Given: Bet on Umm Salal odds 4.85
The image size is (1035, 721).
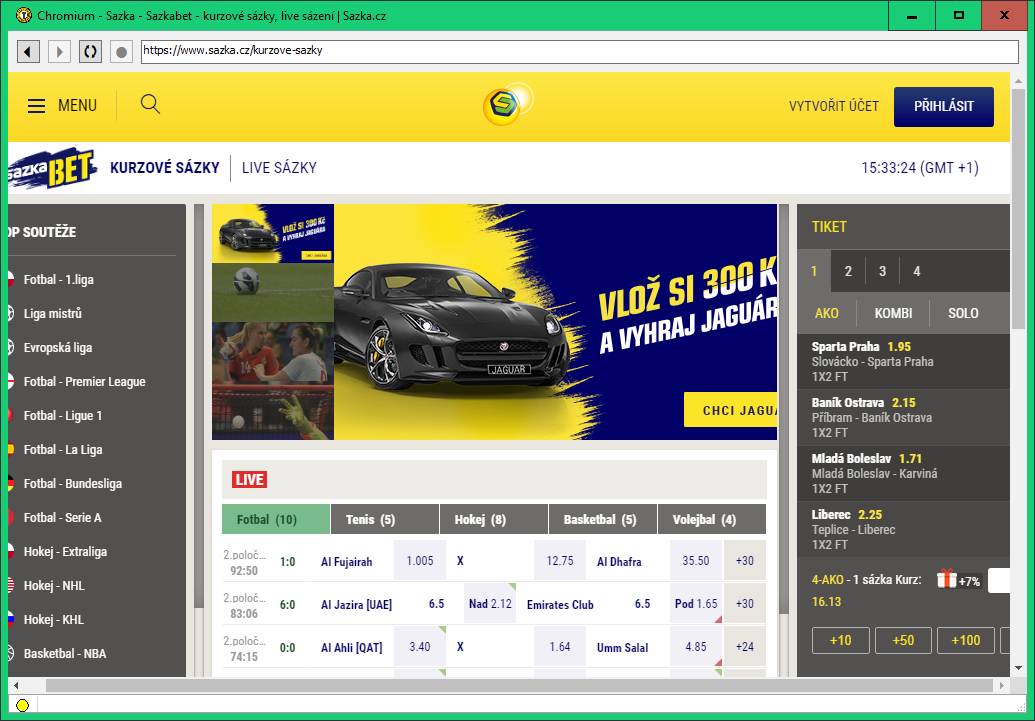Looking at the screenshot, I should 696,646.
